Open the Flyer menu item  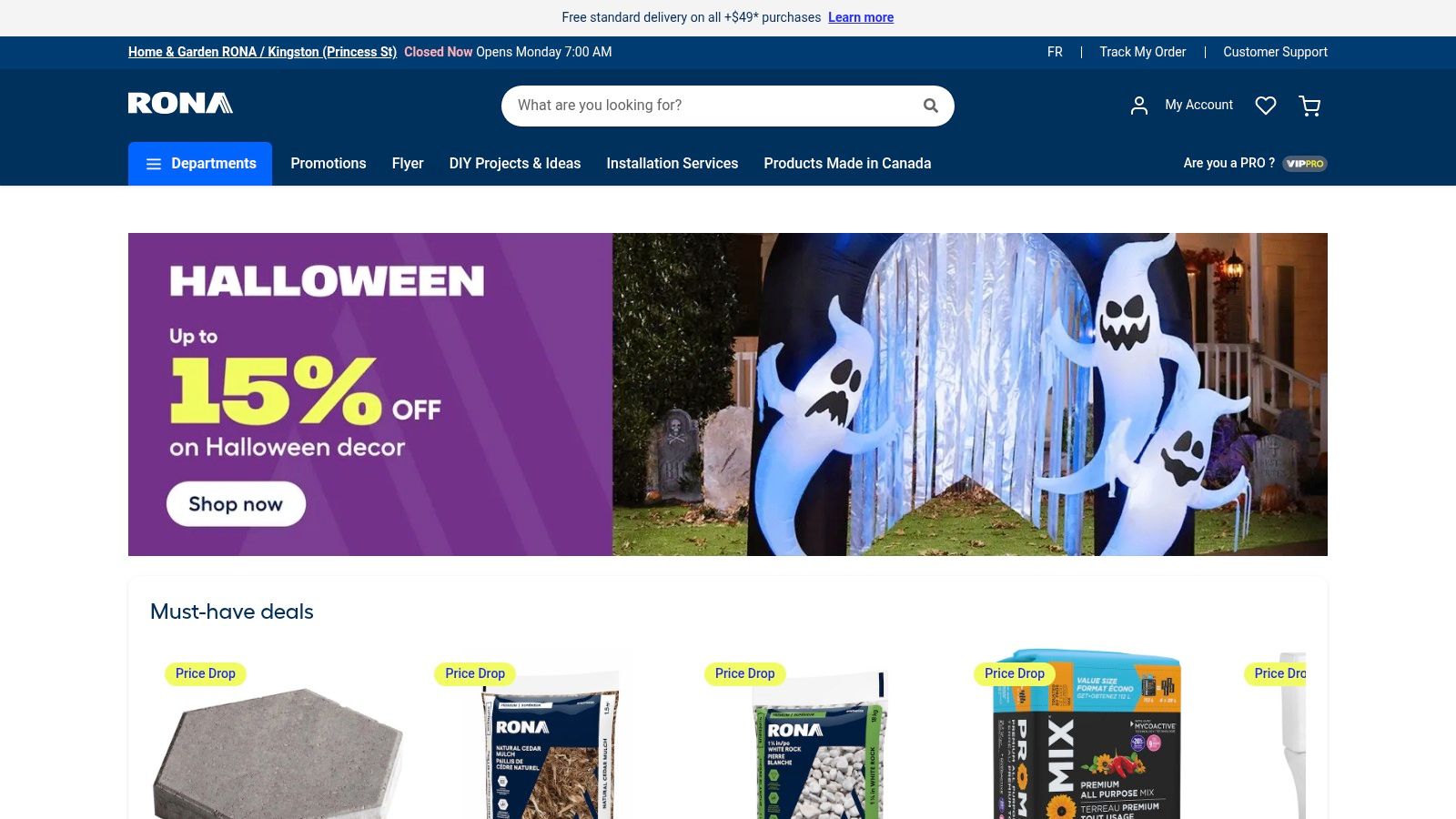[x=408, y=164]
